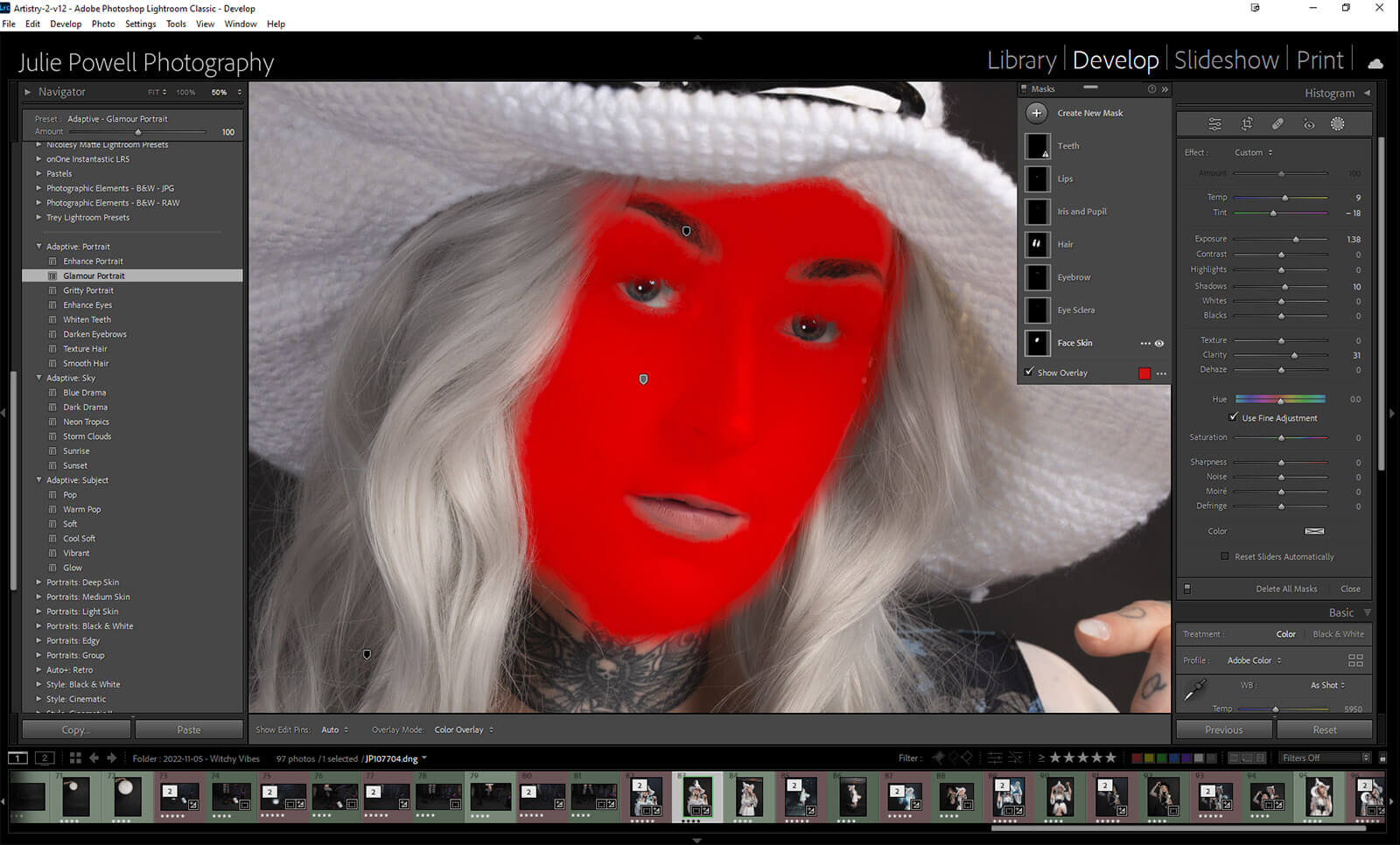Click the Masking tool dotted circle icon
The image size is (1400, 845).
tap(1337, 124)
